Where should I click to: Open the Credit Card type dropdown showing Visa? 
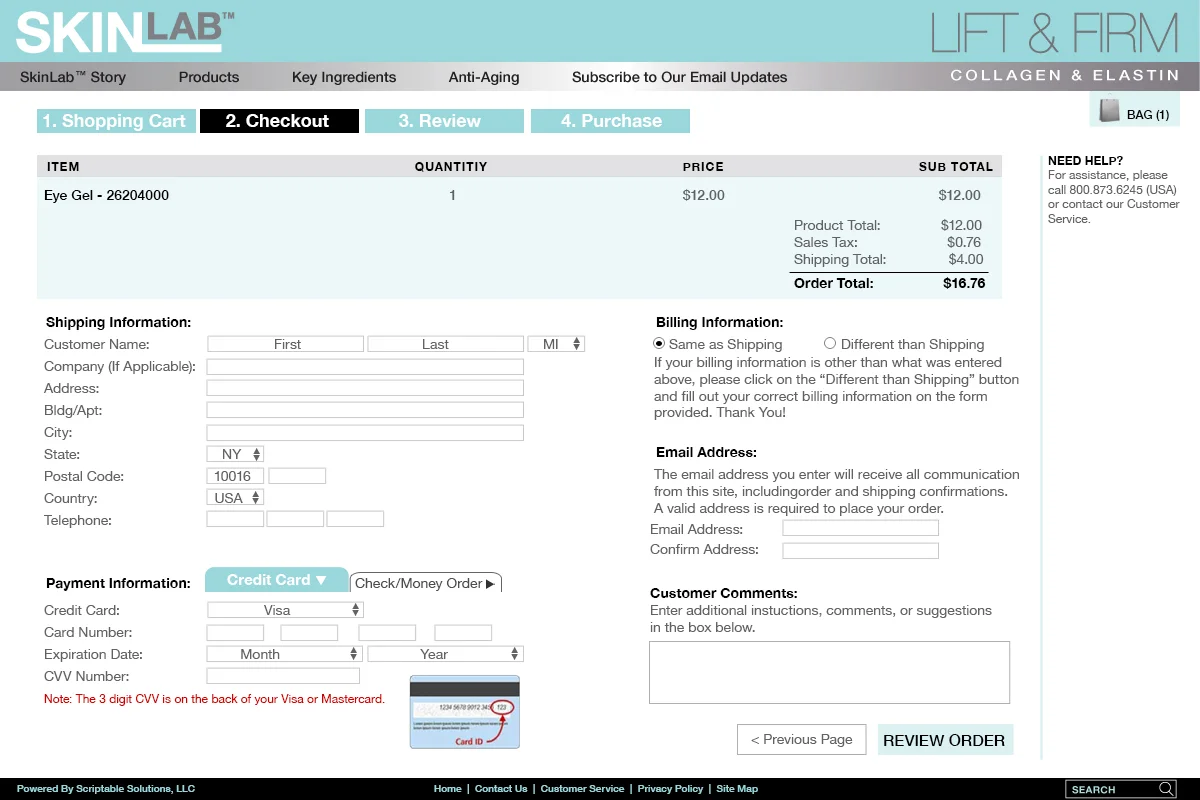283,609
